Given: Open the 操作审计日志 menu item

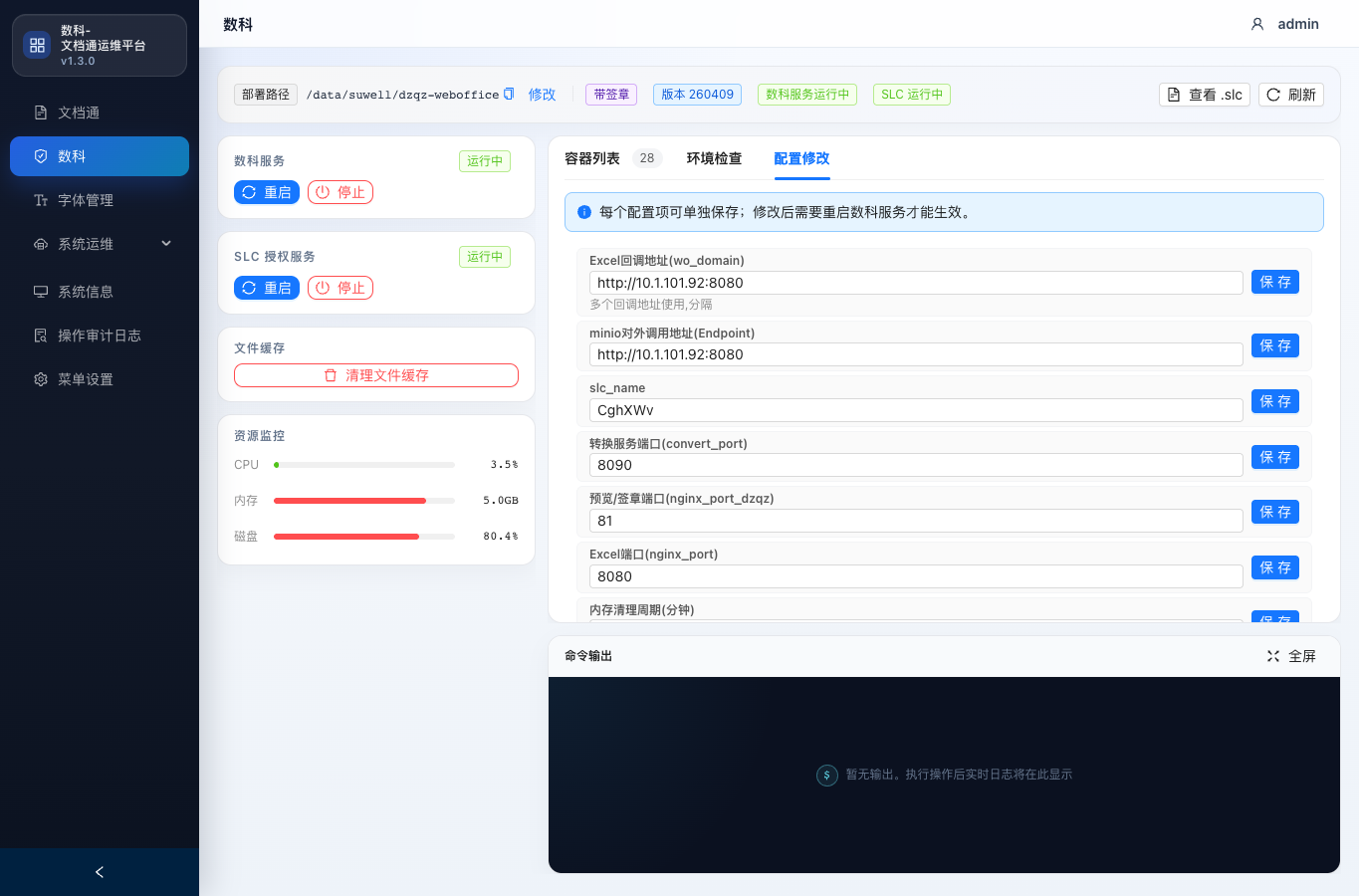Looking at the screenshot, I should [x=100, y=336].
